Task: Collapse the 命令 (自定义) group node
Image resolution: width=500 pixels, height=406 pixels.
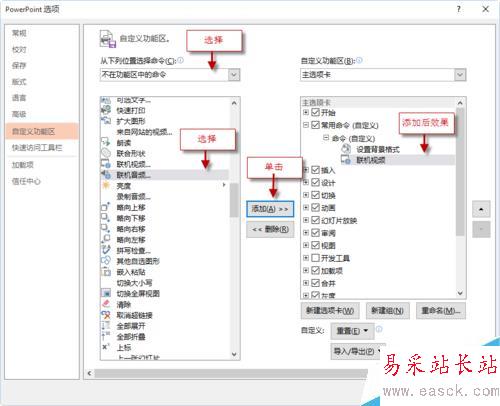Action: (x=326, y=138)
